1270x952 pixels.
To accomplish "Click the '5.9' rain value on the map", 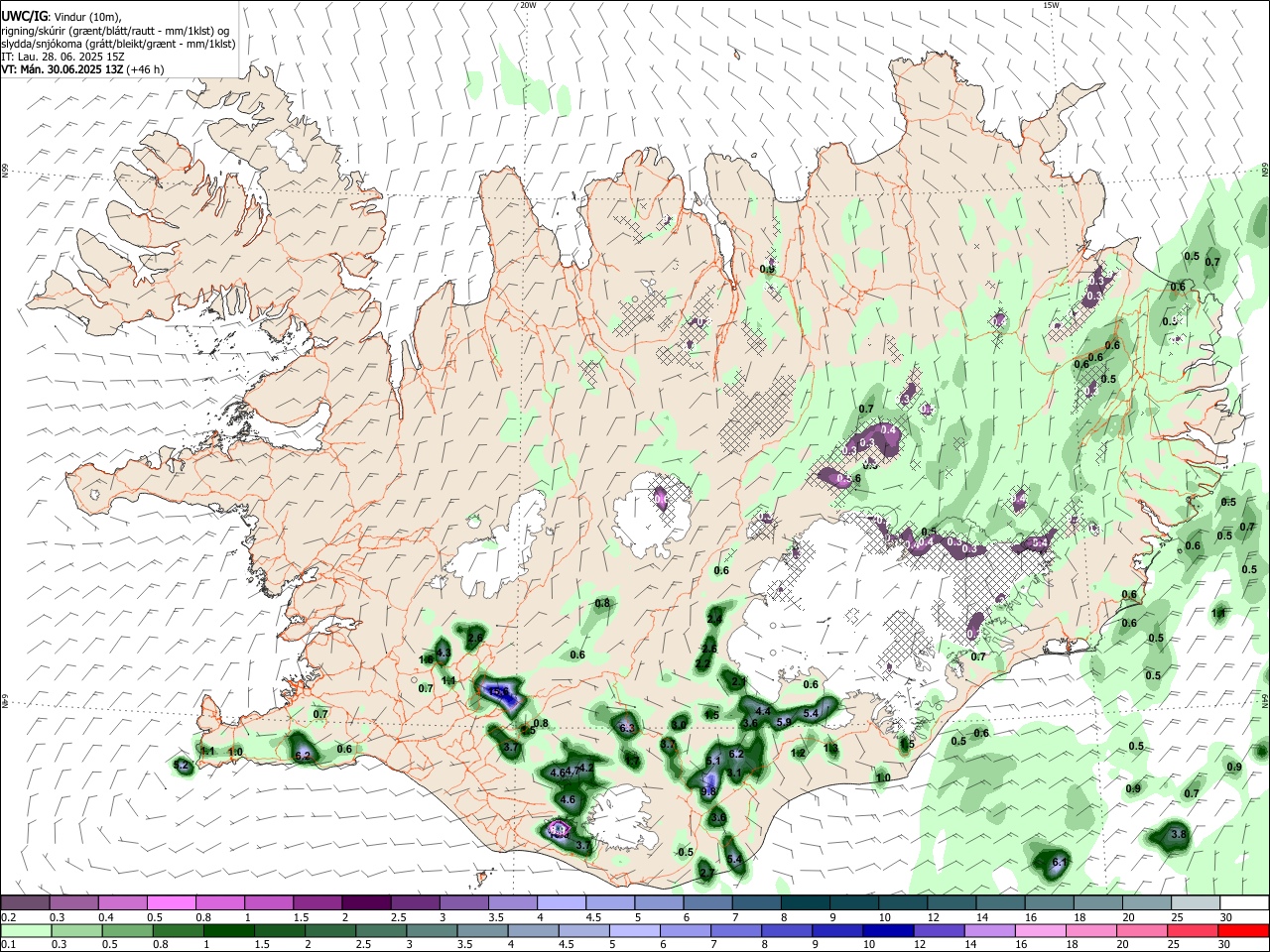I will [x=783, y=722].
